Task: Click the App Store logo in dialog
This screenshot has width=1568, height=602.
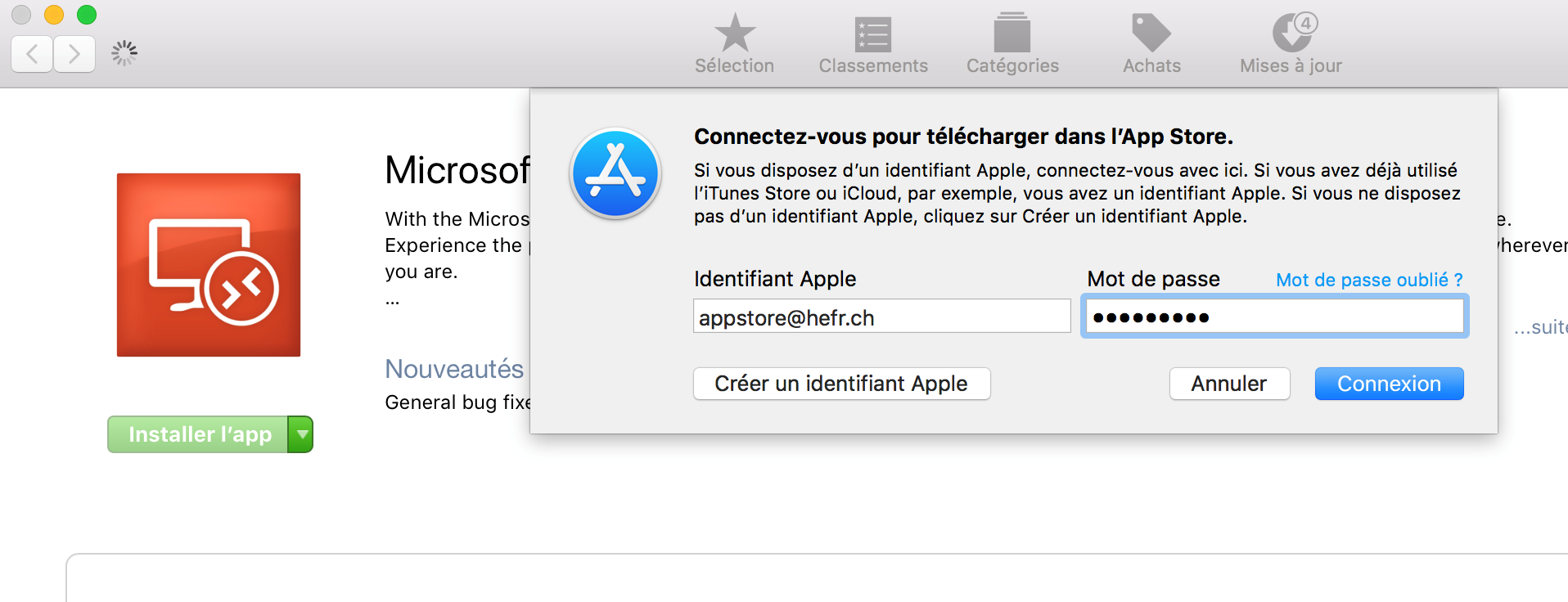Action: tap(615, 173)
